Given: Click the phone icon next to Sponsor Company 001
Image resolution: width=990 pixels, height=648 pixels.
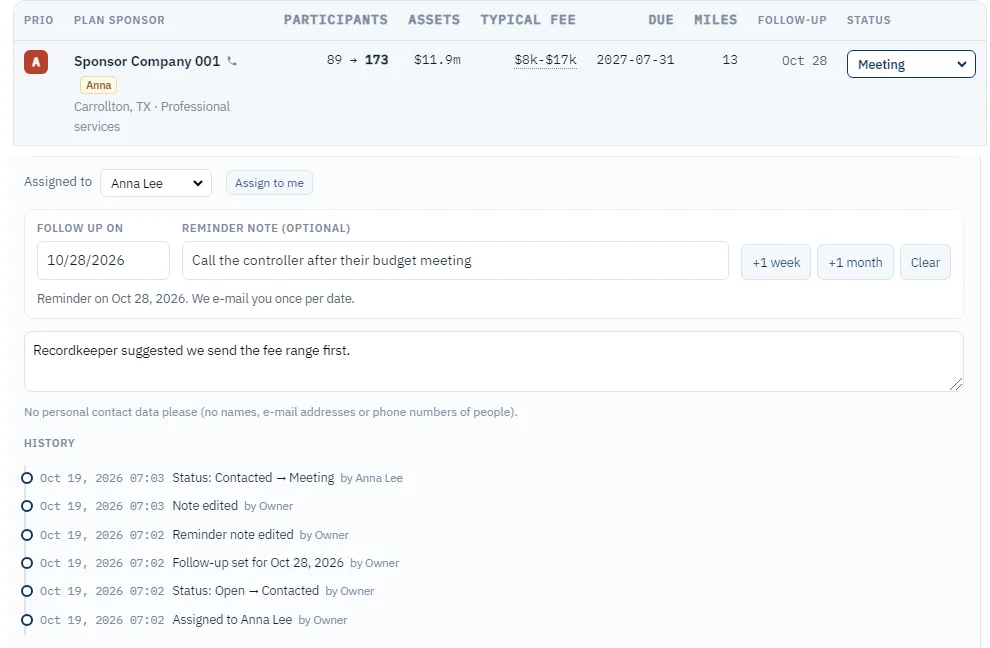Looking at the screenshot, I should click(x=232, y=61).
